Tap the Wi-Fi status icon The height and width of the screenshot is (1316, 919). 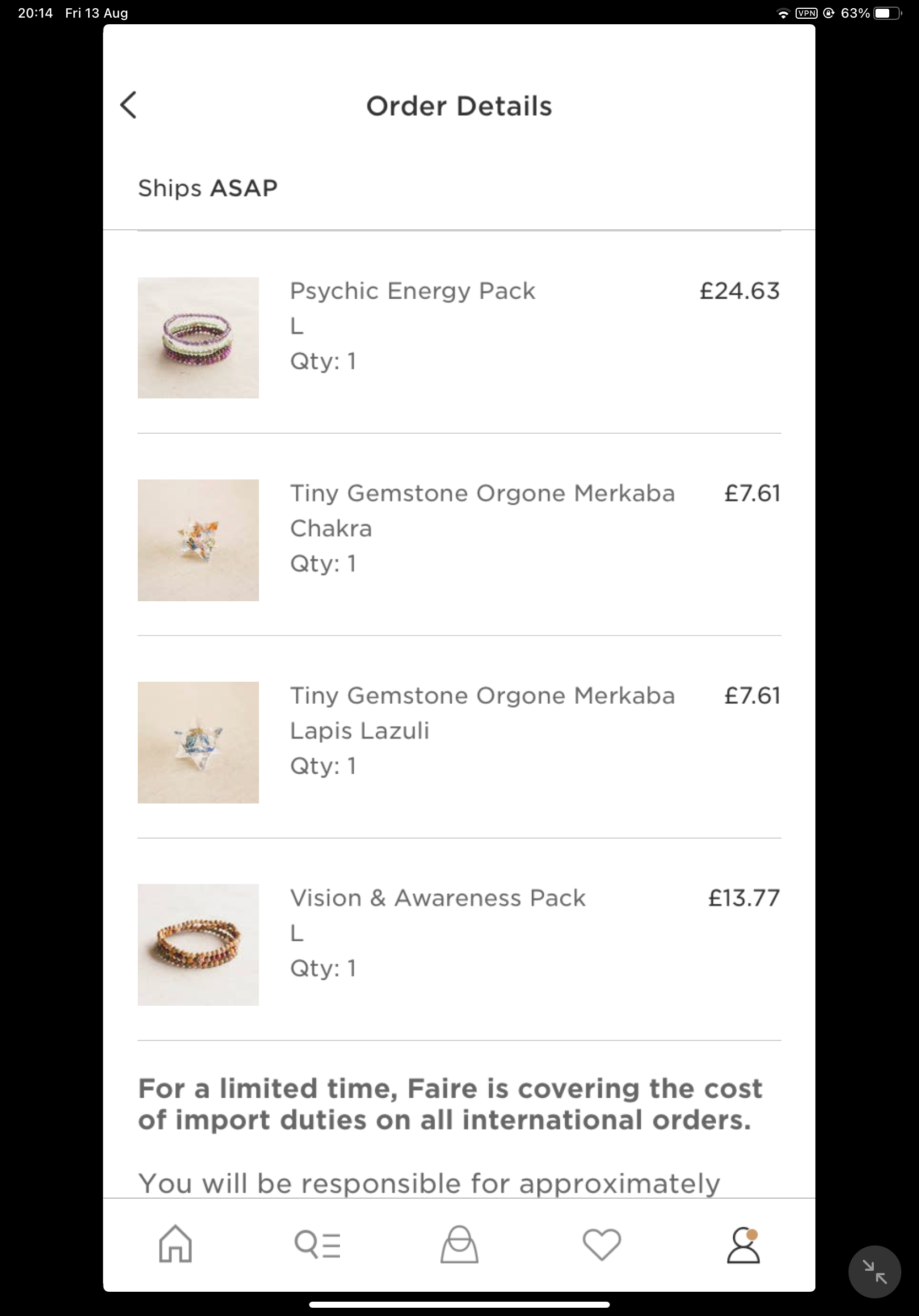[x=783, y=14]
